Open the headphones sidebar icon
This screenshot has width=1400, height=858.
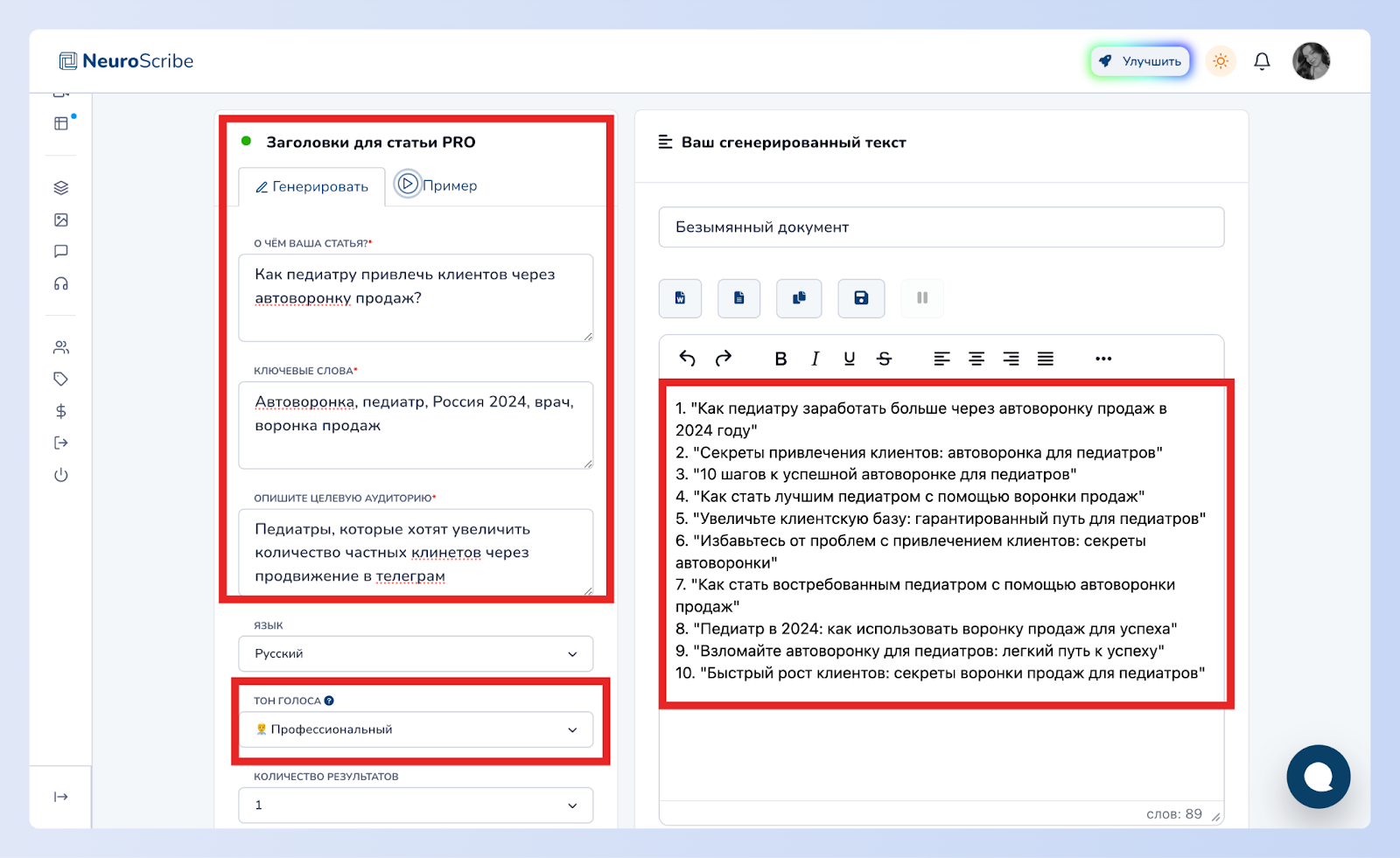click(x=61, y=283)
